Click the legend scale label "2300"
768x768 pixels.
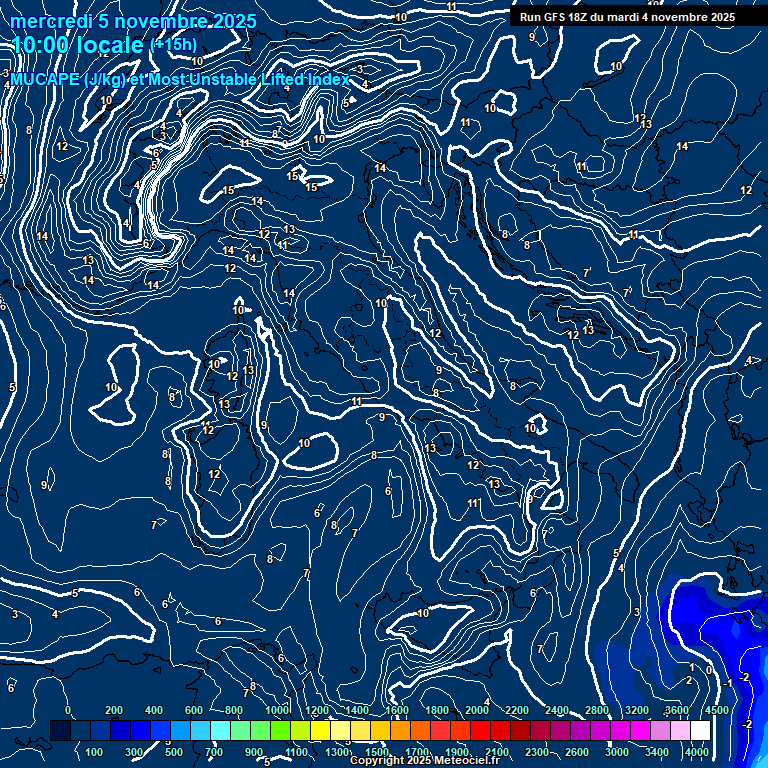point(537,752)
